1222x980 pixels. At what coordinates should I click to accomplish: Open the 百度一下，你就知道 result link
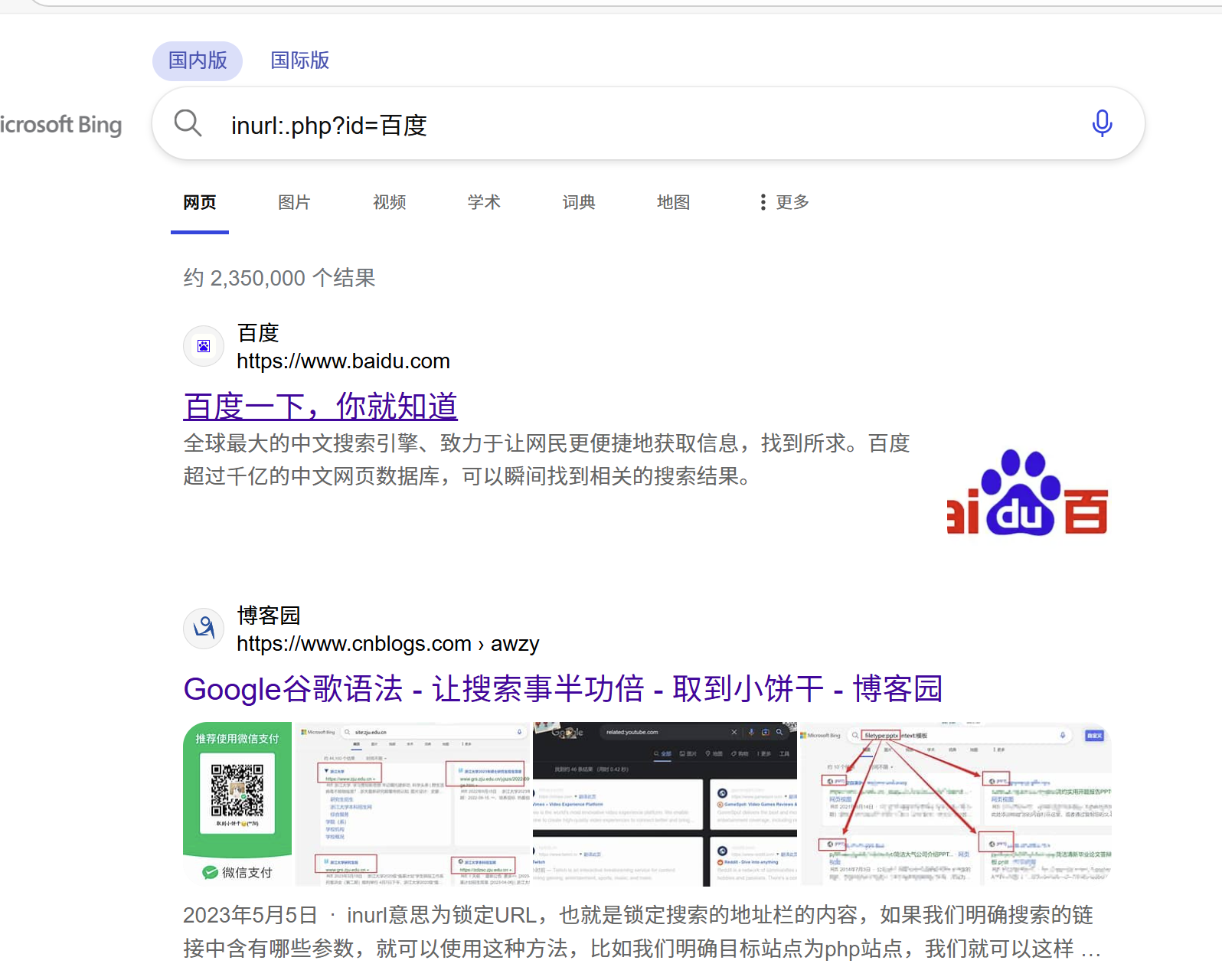pyautogui.click(x=321, y=406)
